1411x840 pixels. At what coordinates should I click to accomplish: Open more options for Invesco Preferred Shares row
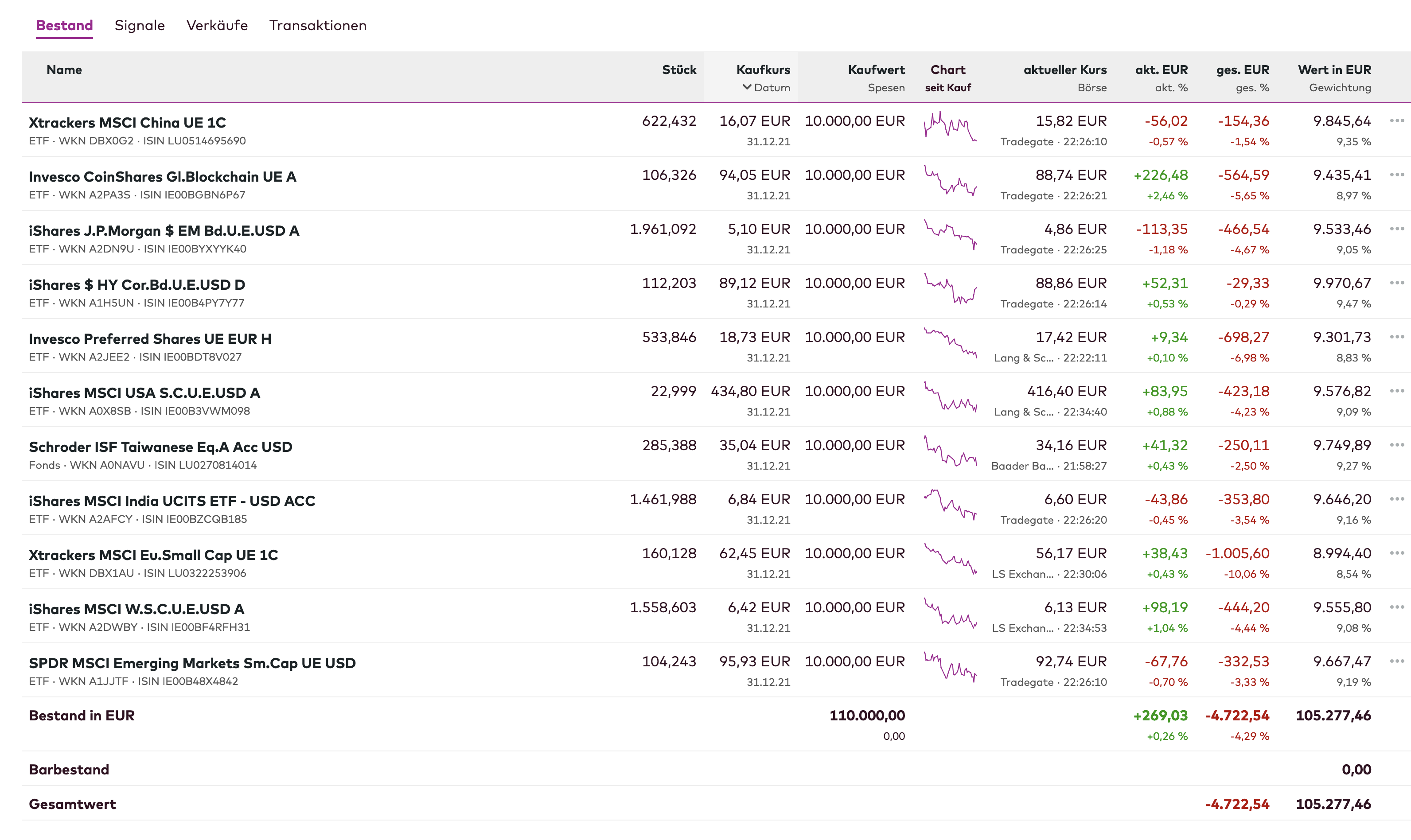pos(1396,337)
